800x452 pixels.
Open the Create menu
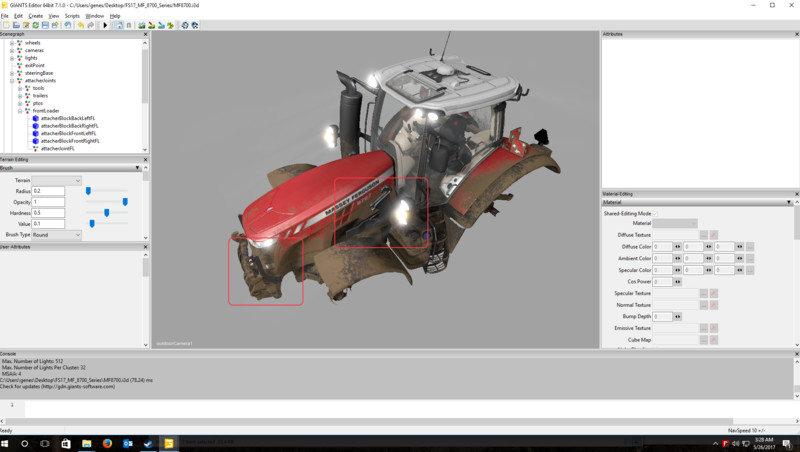[35, 16]
